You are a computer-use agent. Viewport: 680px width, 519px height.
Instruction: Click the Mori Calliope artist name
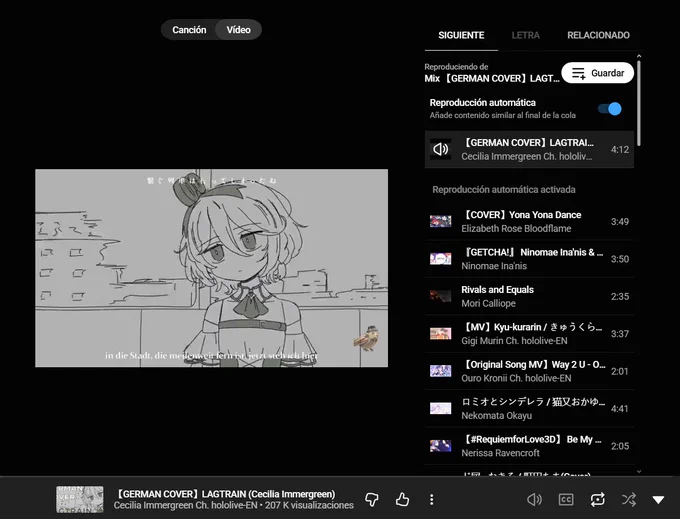tap(488, 304)
